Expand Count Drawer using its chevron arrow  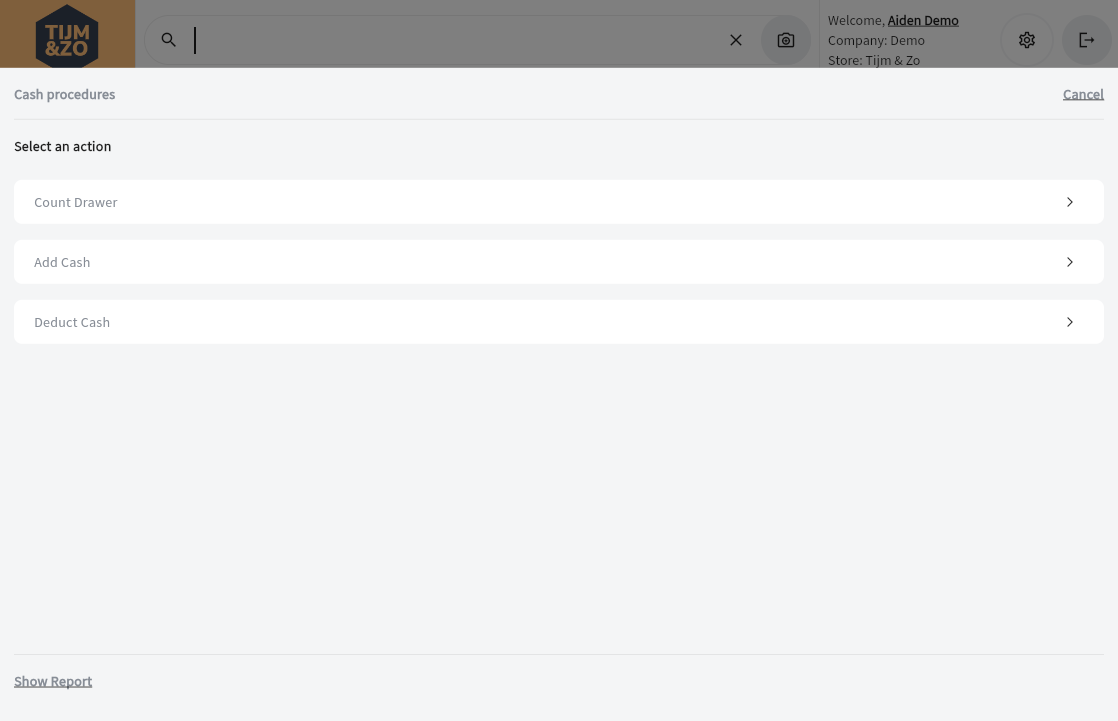(1070, 202)
